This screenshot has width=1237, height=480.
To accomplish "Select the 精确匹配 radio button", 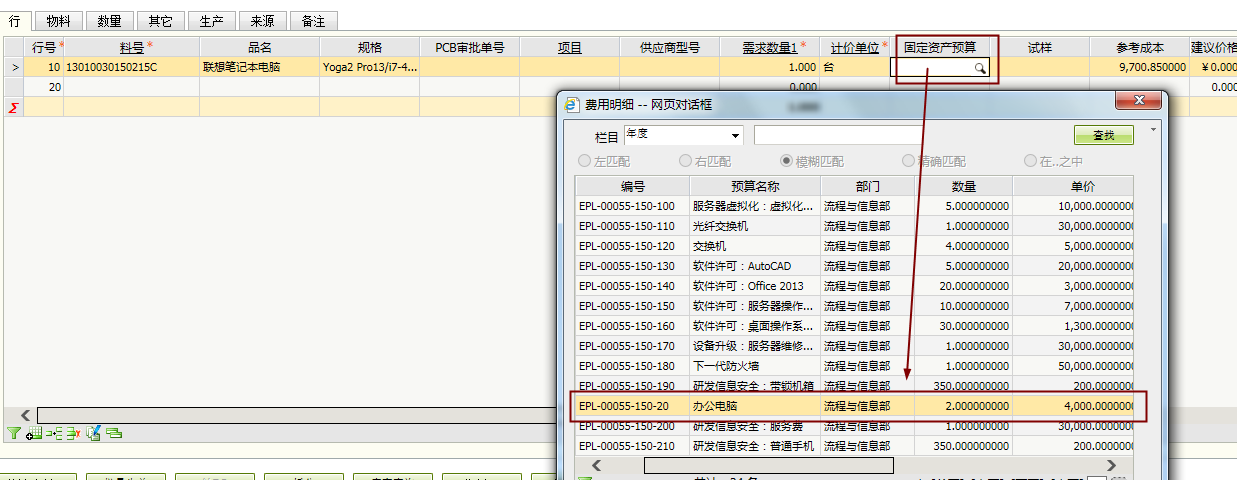I will pos(908,161).
